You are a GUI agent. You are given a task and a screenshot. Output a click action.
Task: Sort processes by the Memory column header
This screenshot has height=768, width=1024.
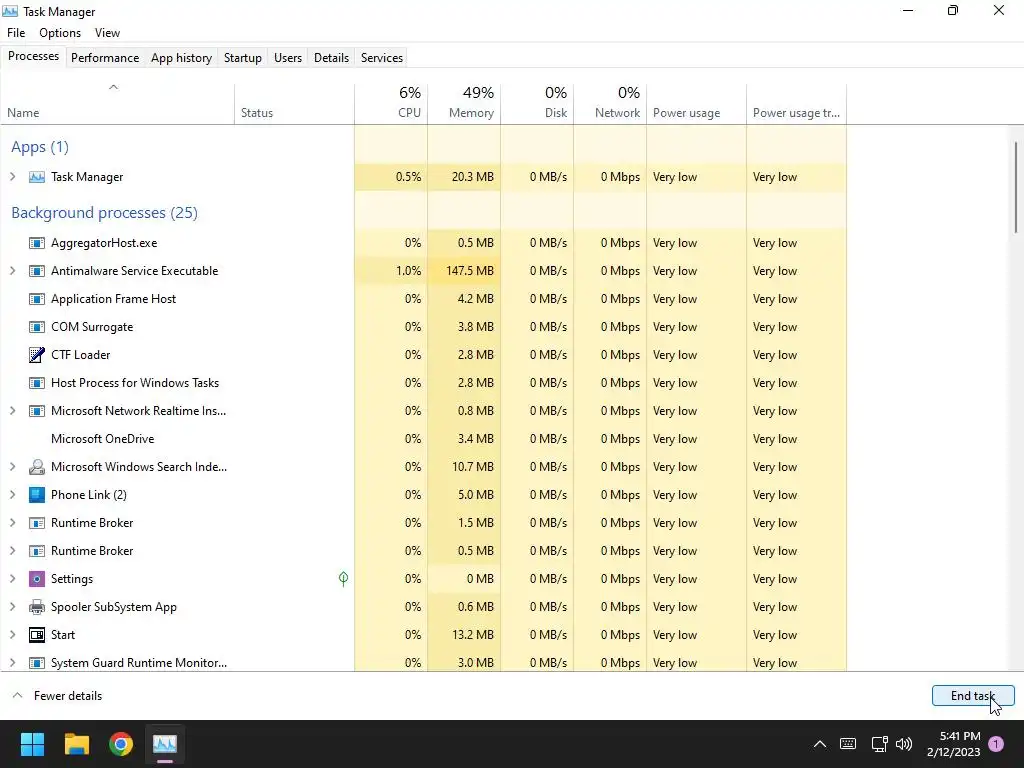pos(464,103)
